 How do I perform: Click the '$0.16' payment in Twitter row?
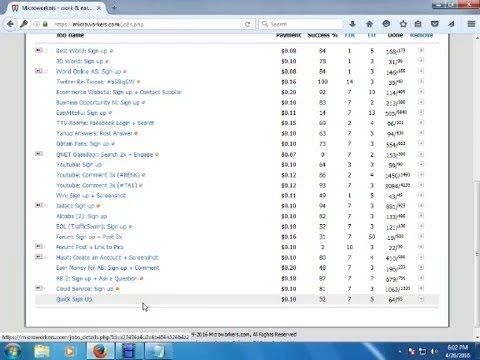click(x=289, y=82)
